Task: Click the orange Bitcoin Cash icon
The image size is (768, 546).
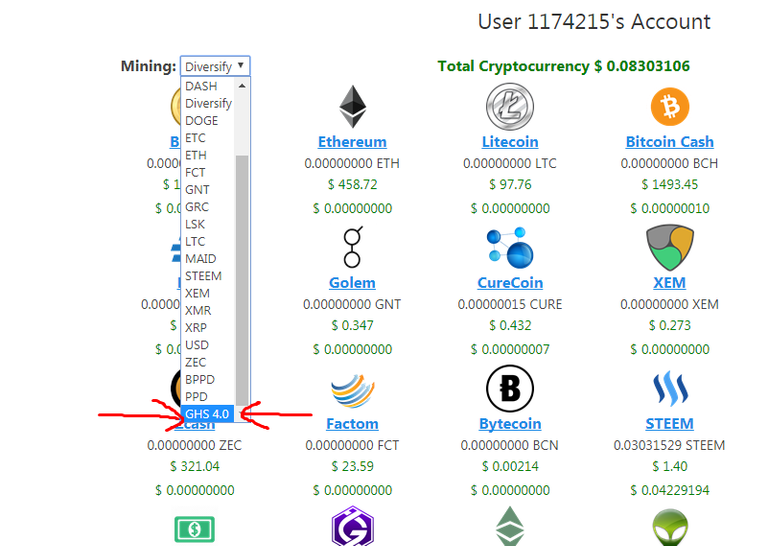Action: [x=670, y=106]
